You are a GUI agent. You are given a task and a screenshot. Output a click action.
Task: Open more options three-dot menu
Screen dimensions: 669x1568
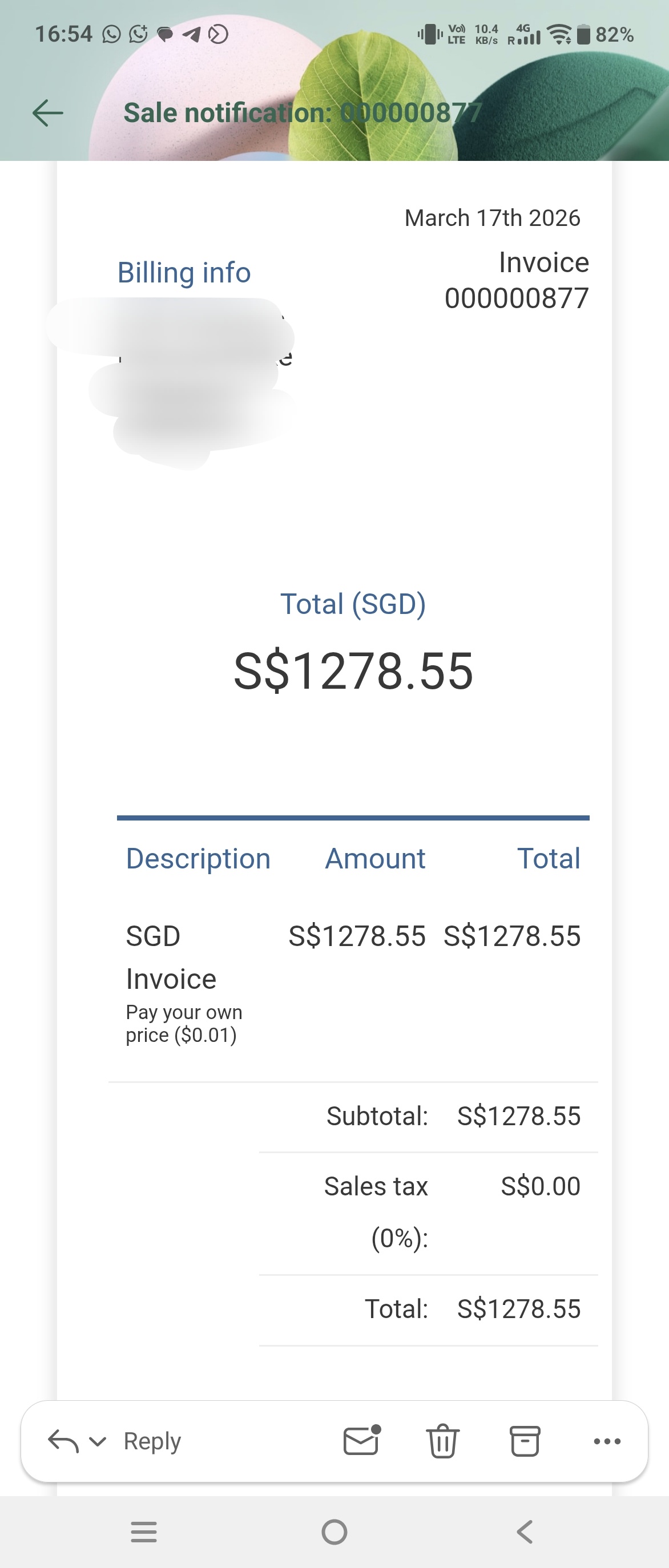pyautogui.click(x=607, y=1441)
